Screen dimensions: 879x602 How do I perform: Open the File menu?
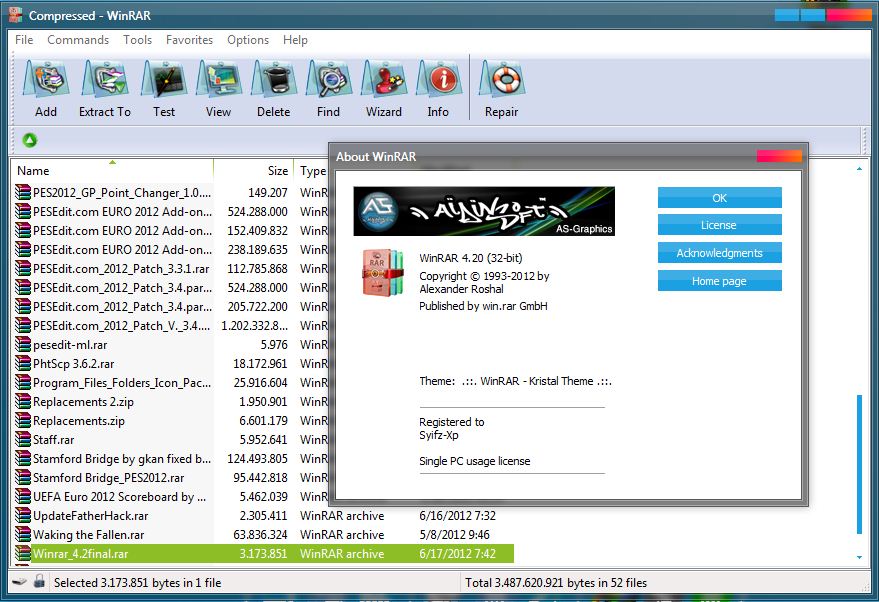(24, 40)
